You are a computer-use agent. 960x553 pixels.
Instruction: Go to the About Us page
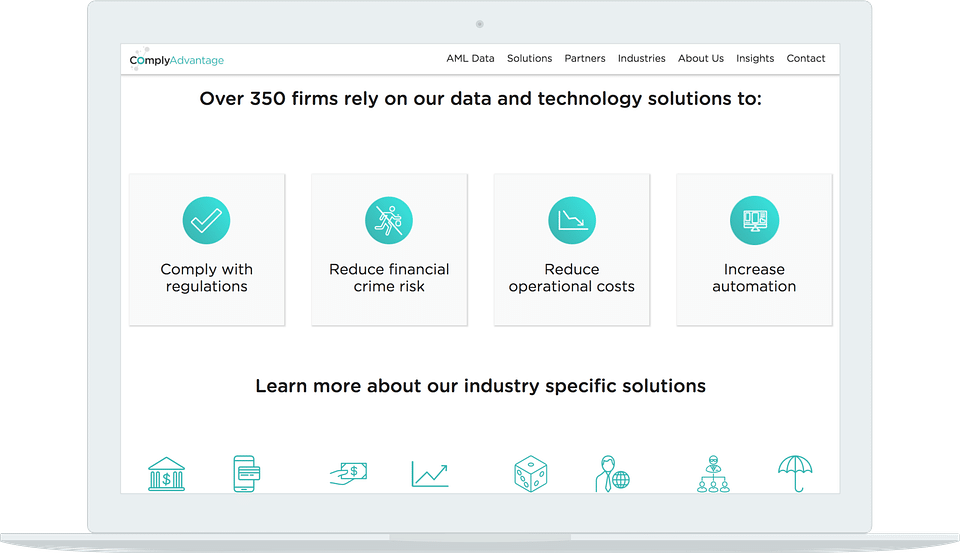[700, 58]
